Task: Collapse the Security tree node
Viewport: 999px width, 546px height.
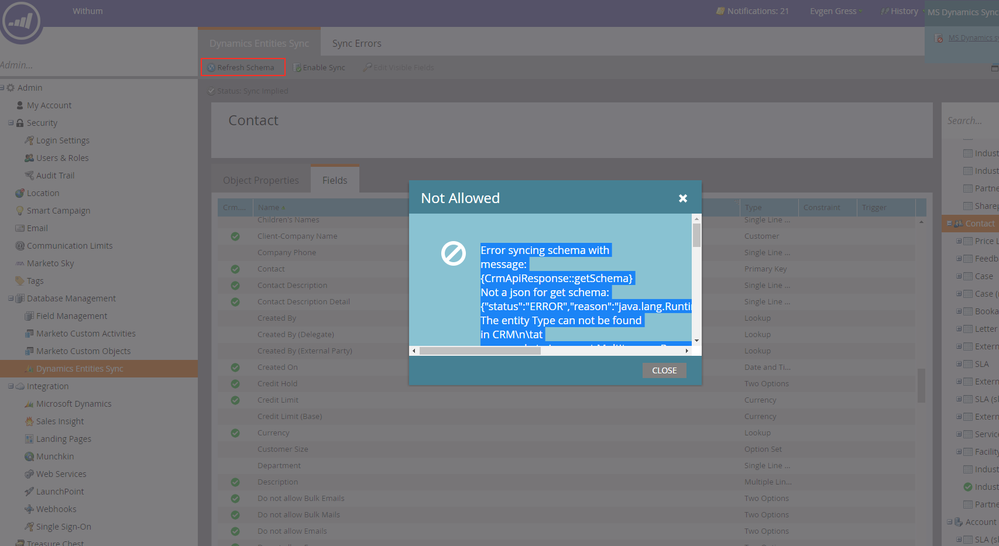Action: click(11, 123)
